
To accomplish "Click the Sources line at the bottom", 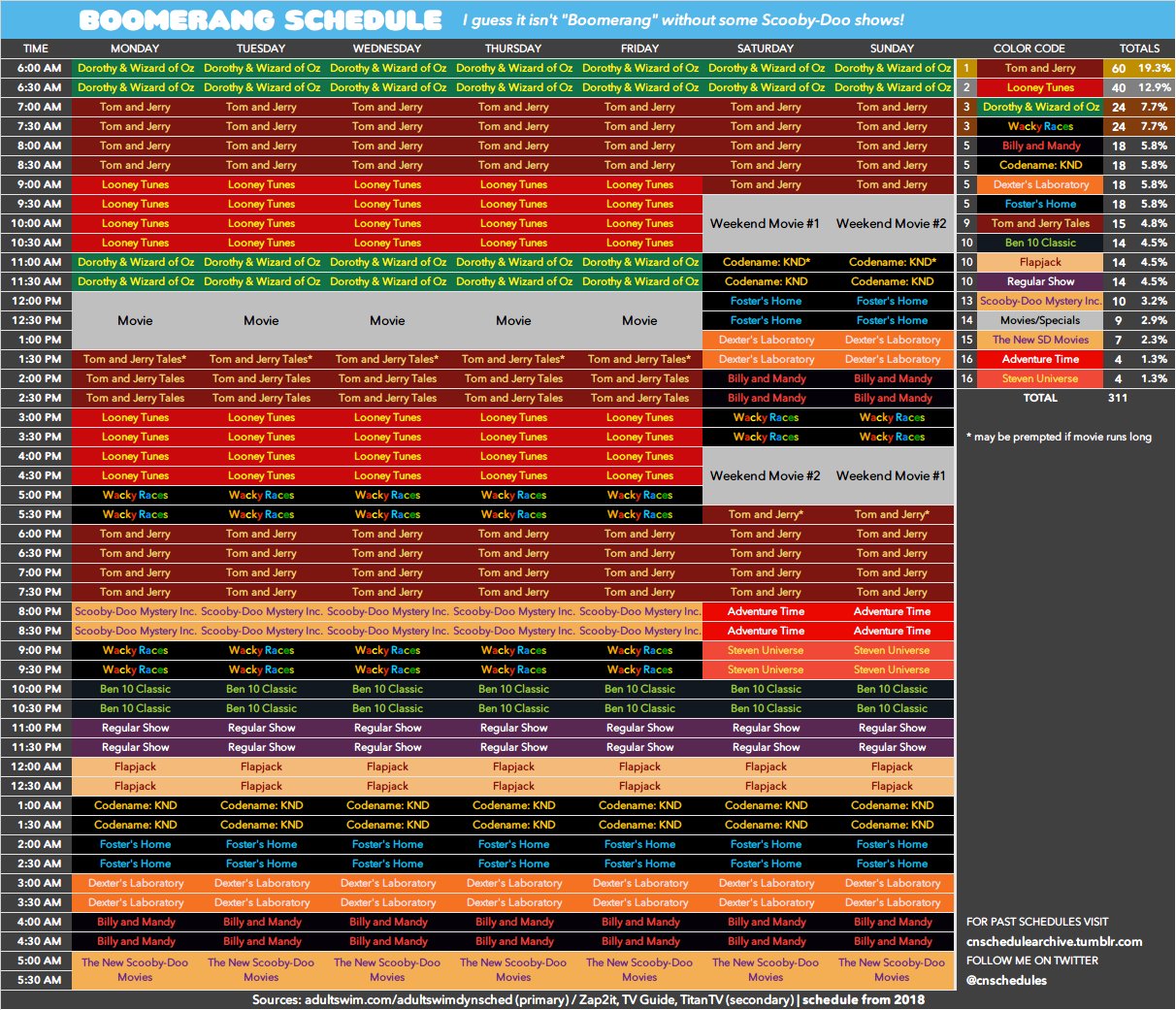I will pos(588,999).
